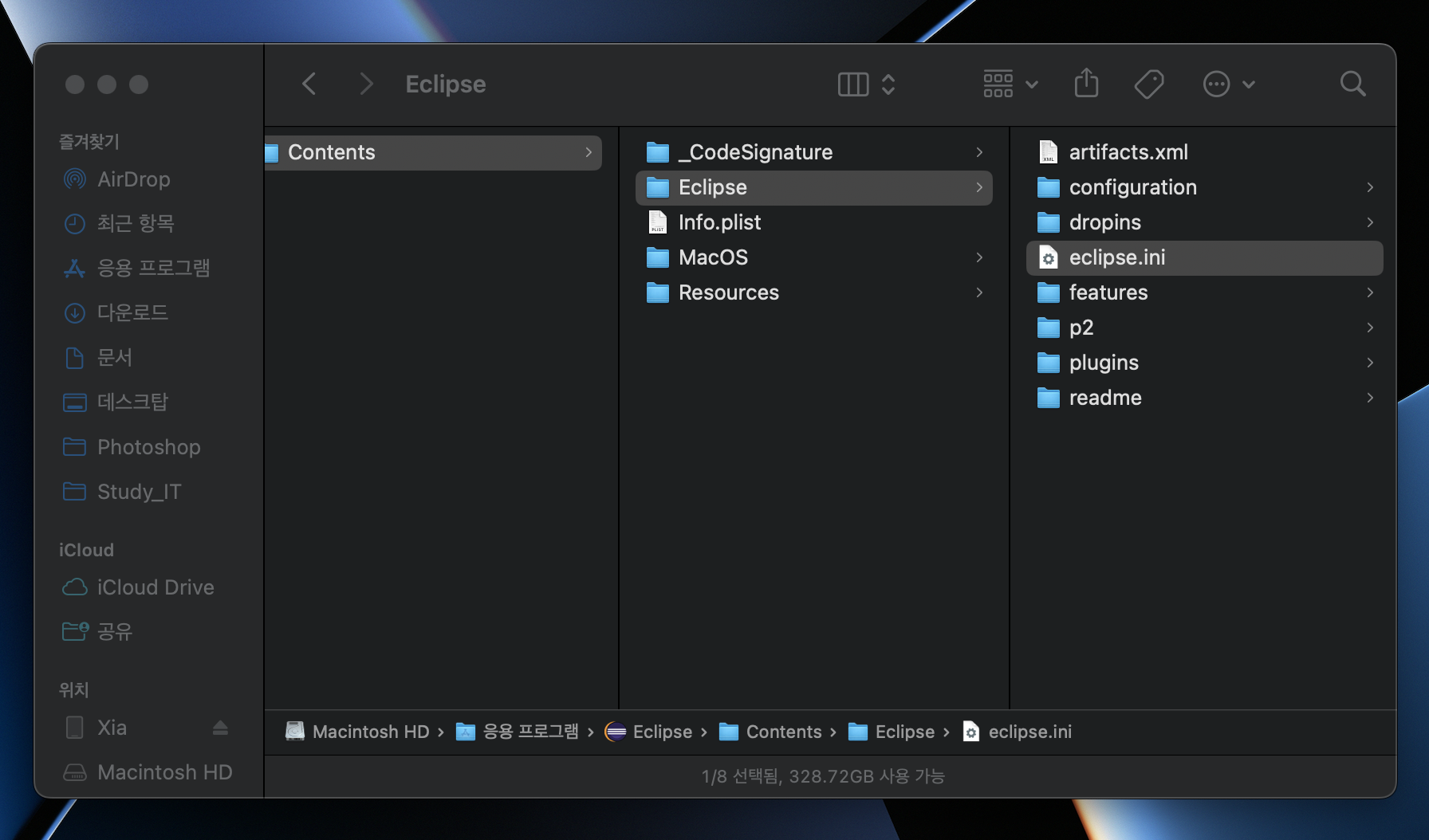Select the features folder
Screen dimensions: 1429x840
coord(1205,292)
